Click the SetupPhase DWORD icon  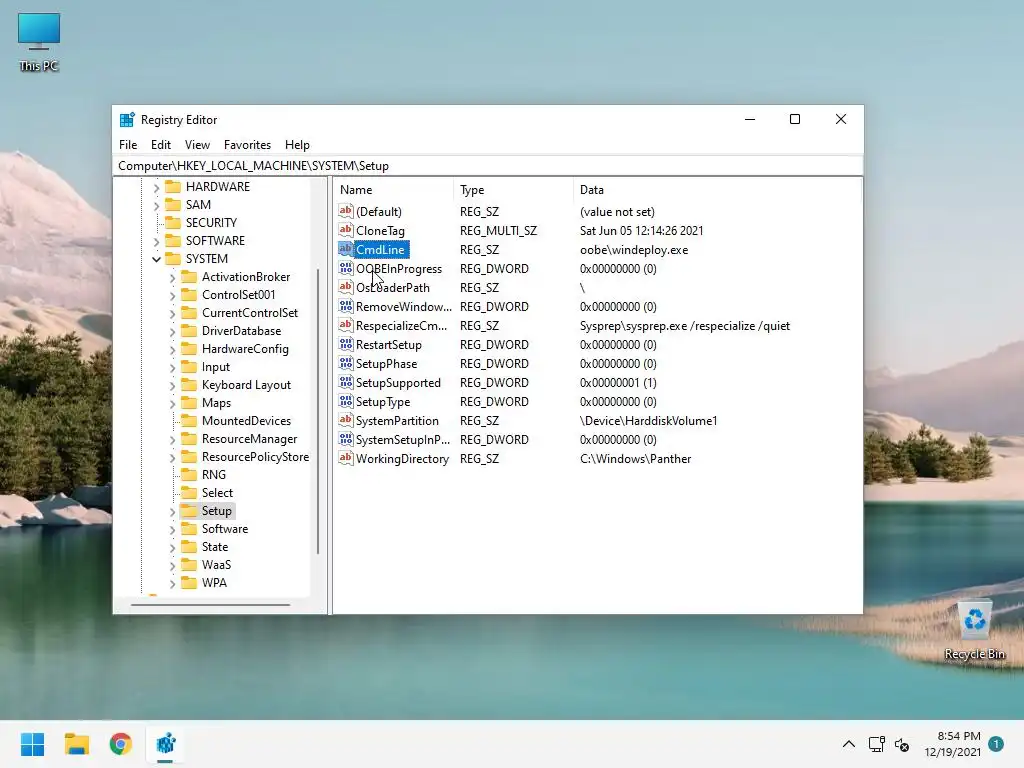(345, 362)
